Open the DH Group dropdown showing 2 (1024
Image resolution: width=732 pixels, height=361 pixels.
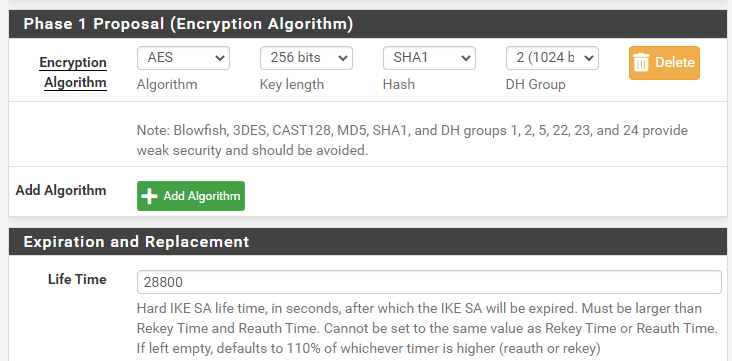pyautogui.click(x=552, y=58)
